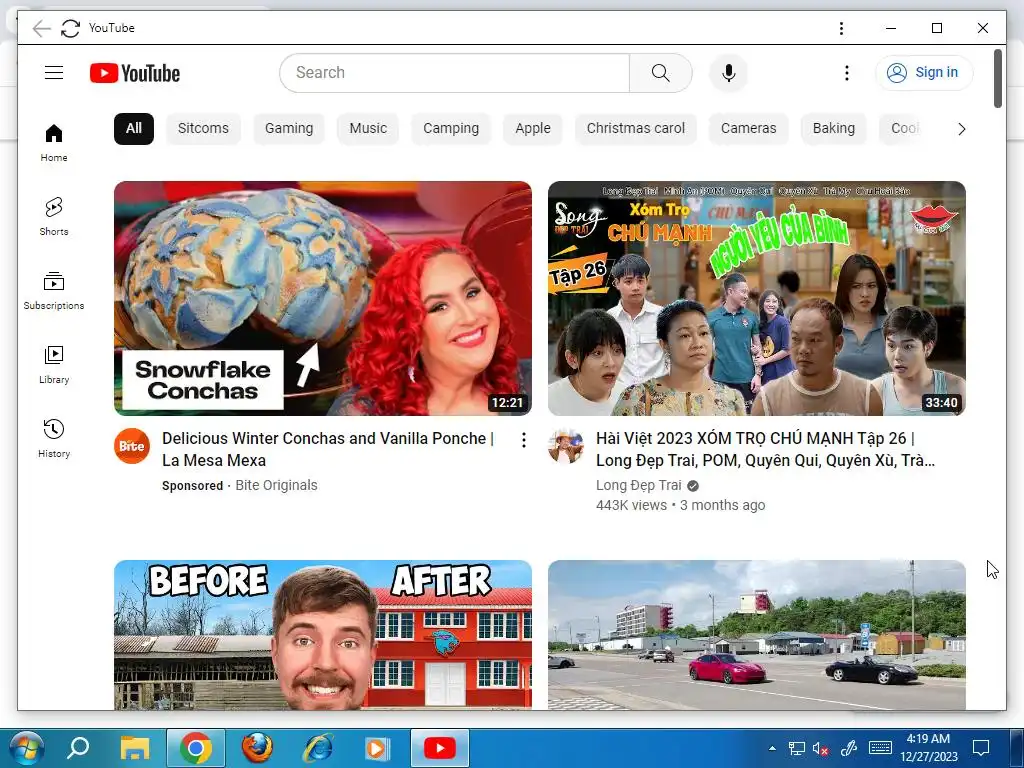Open the notification center icon
Viewport: 1024px width, 768px height.
(x=981, y=748)
